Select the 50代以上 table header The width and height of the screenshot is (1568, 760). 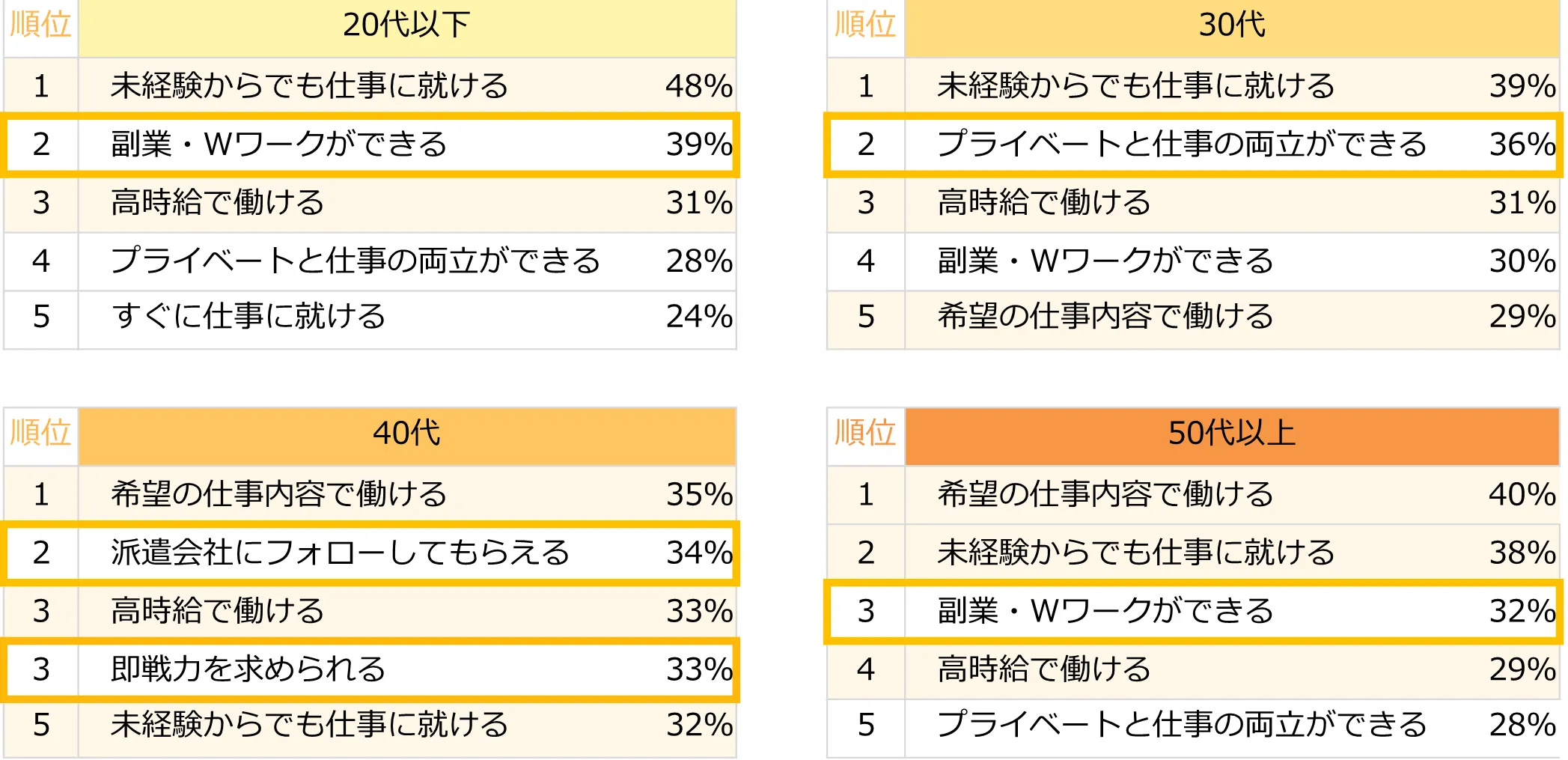[x=1232, y=434]
